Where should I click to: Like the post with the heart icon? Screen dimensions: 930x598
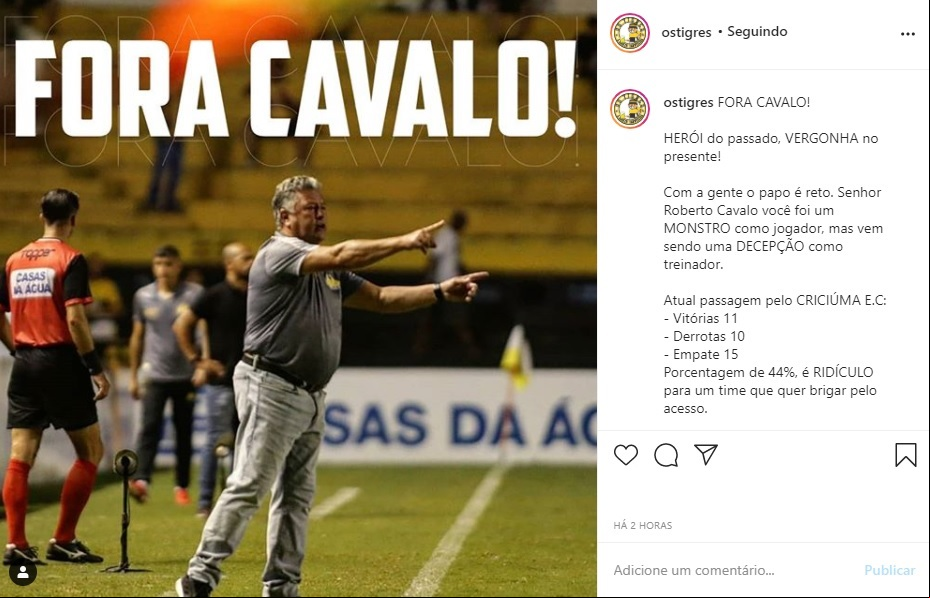pos(626,455)
